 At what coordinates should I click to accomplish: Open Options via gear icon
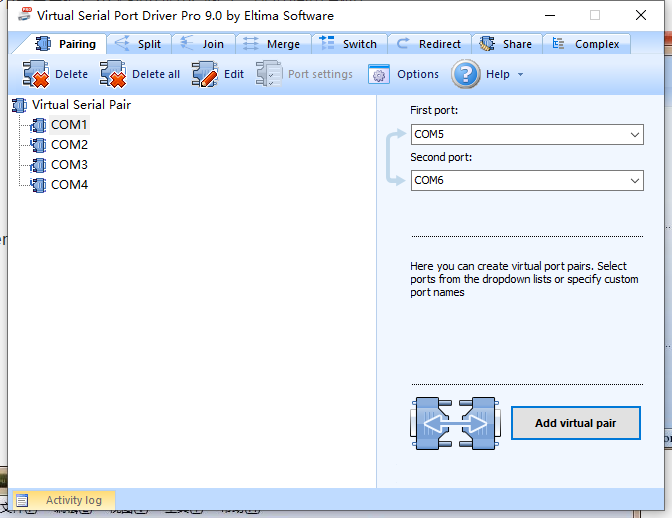tap(379, 74)
